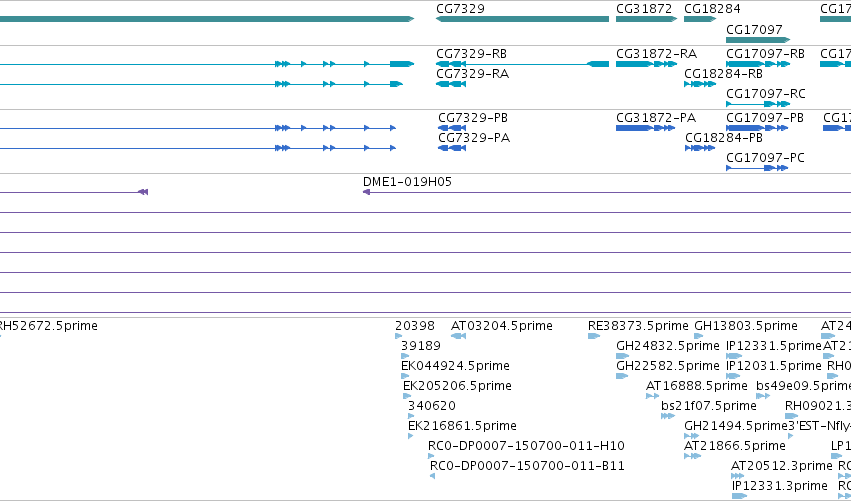Select the protein glyph under CG17097-PC
The height and width of the screenshot is (501, 851).
pyautogui.click(x=757, y=168)
